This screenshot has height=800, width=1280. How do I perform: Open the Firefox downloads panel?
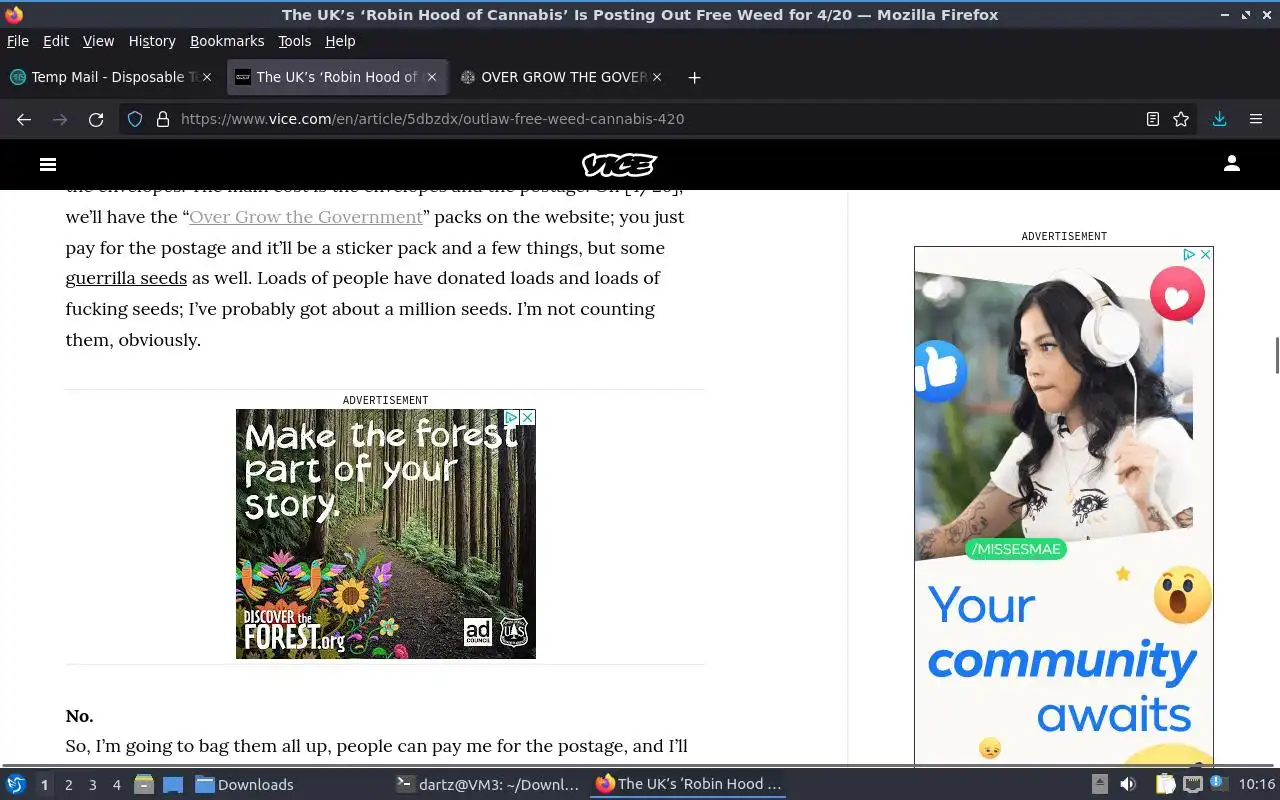click(1219, 119)
